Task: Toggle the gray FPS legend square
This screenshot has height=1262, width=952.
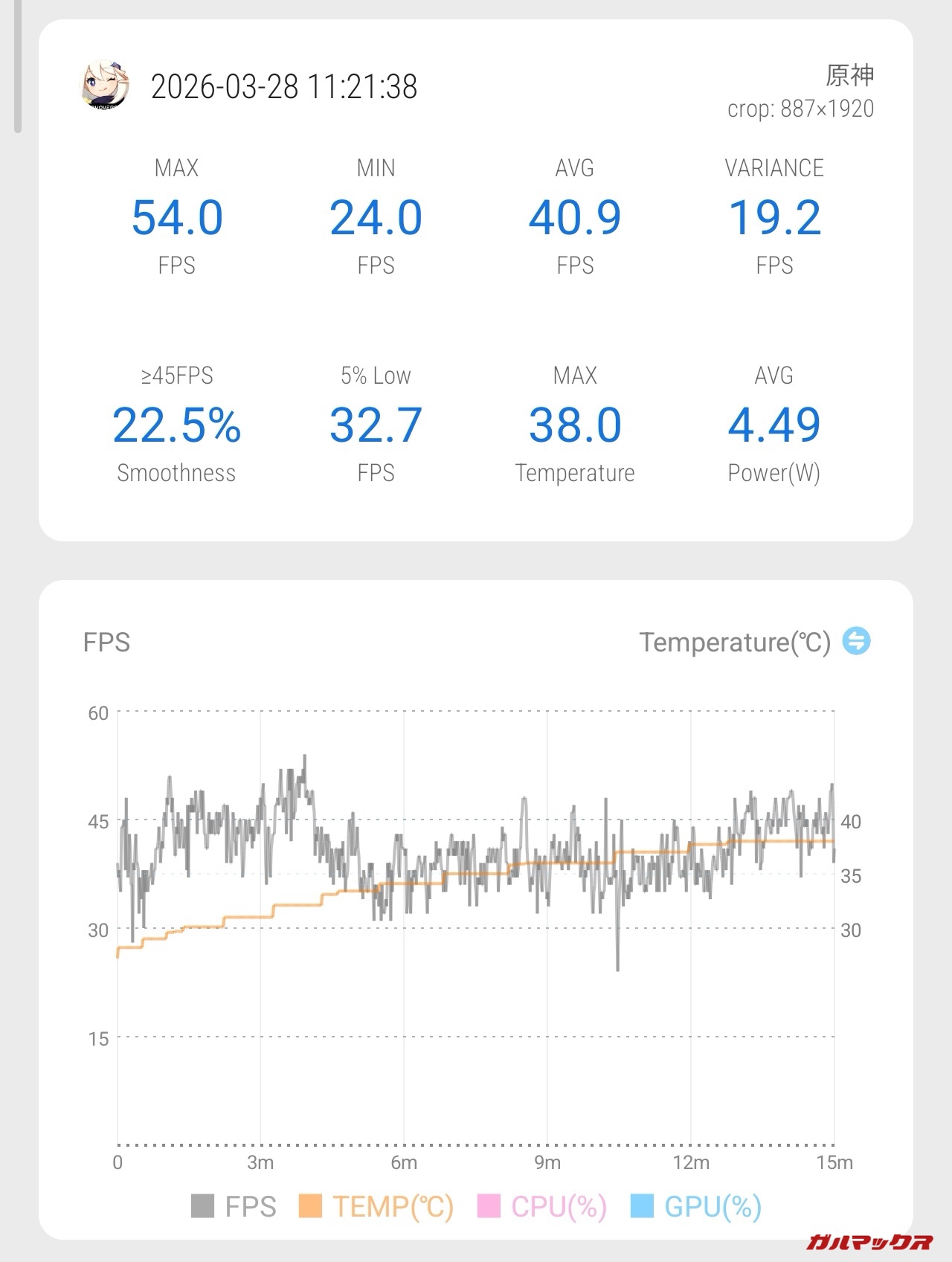Action: (203, 1206)
